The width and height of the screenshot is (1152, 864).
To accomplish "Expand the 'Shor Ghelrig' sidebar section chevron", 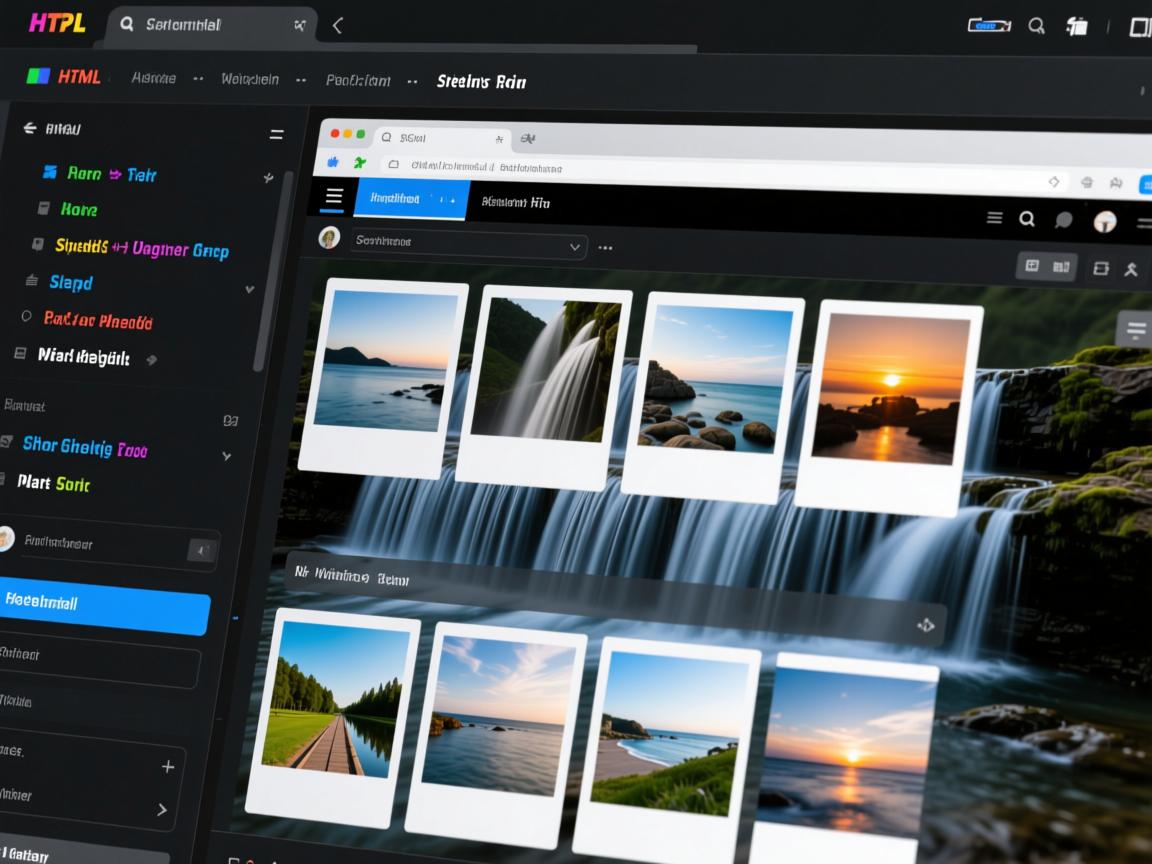I will [x=226, y=456].
